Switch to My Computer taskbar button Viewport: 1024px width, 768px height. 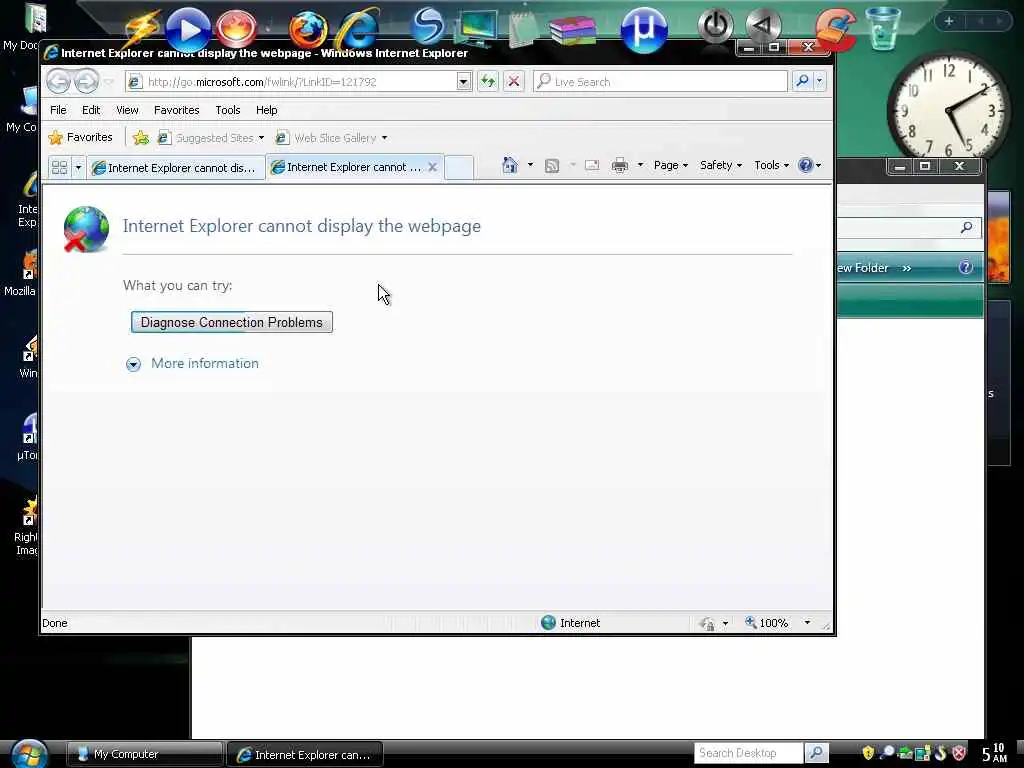coord(145,754)
